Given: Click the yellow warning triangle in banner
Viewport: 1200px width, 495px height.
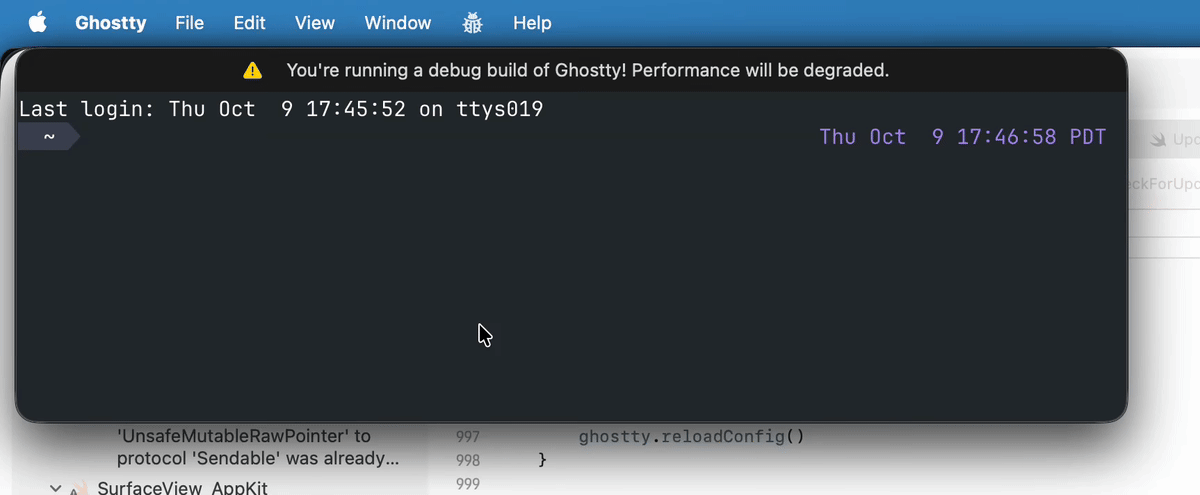Looking at the screenshot, I should (x=253, y=70).
